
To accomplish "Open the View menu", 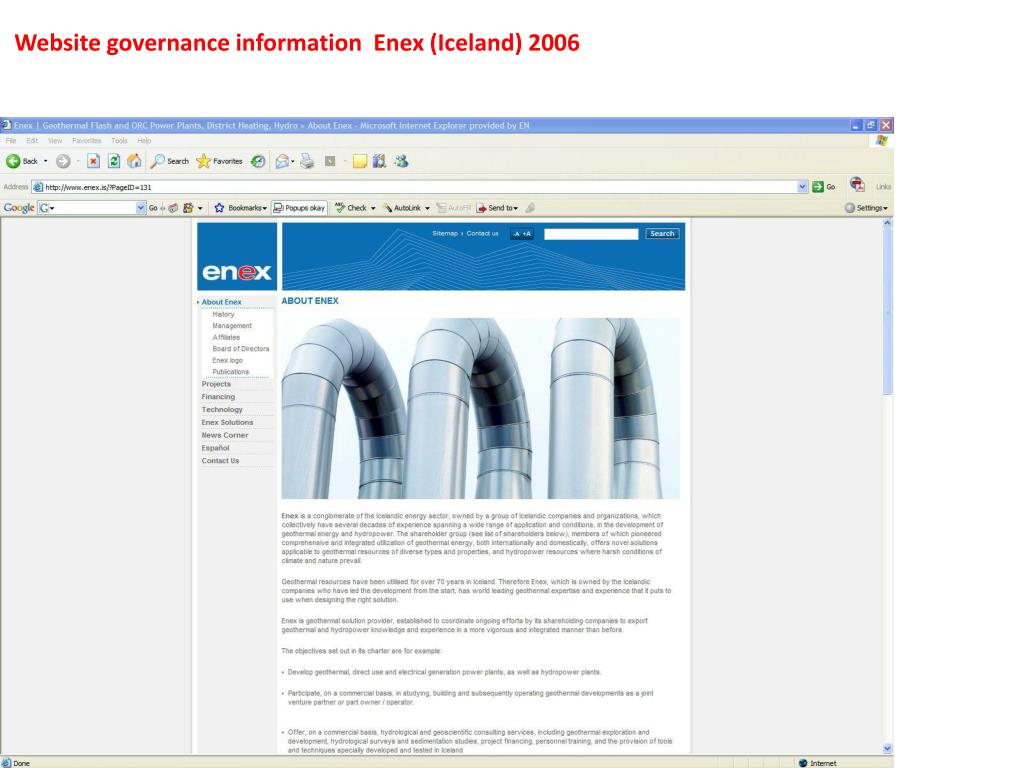I will pos(55,140).
